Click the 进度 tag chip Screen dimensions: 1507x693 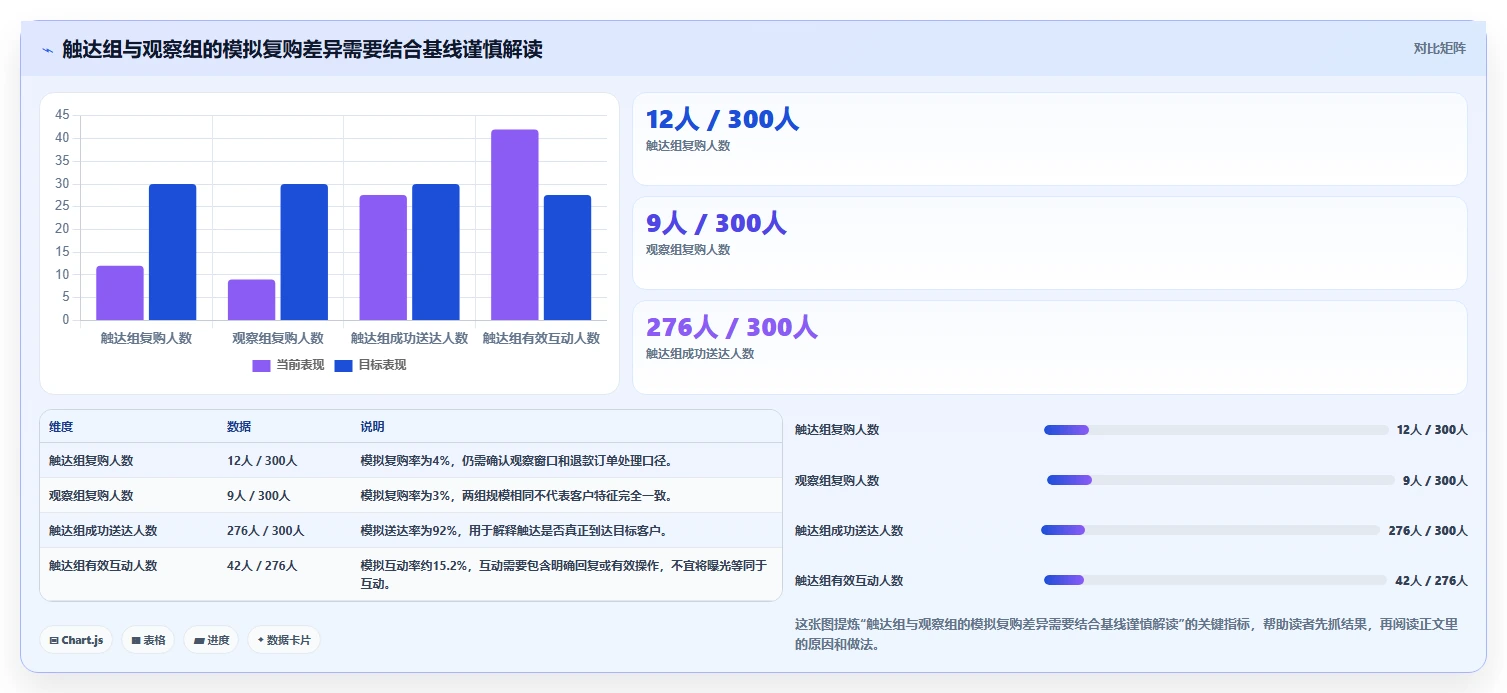tap(211, 640)
